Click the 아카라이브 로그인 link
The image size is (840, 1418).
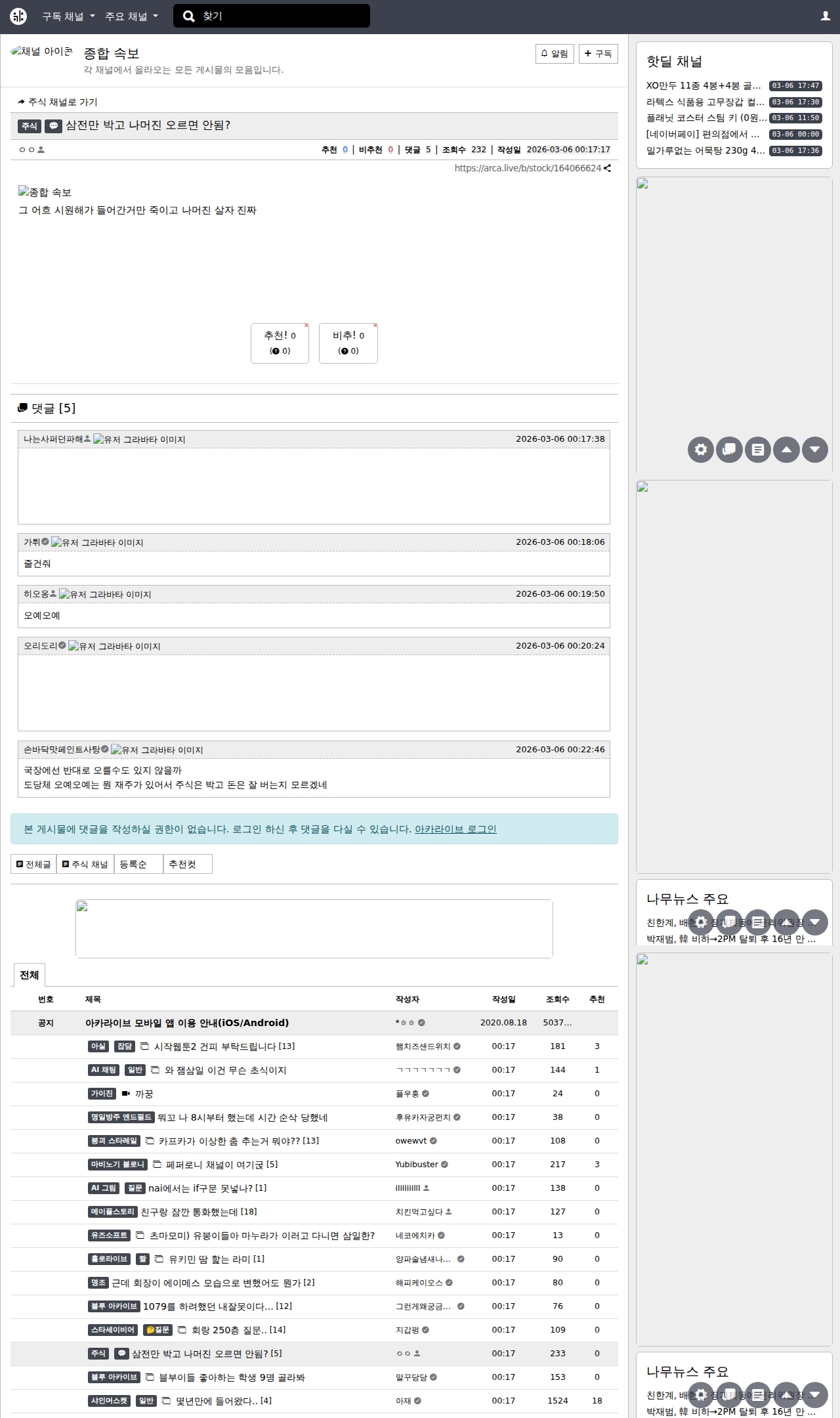click(455, 829)
